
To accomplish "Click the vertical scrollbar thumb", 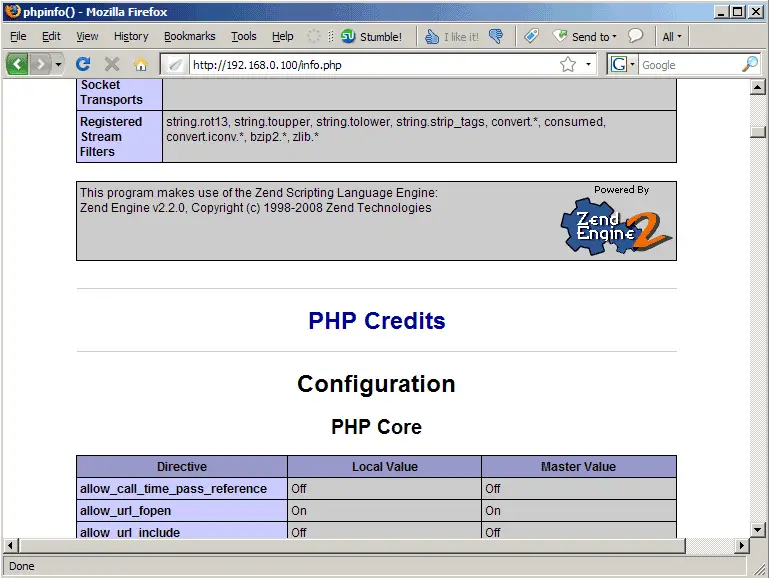I will coord(757,132).
